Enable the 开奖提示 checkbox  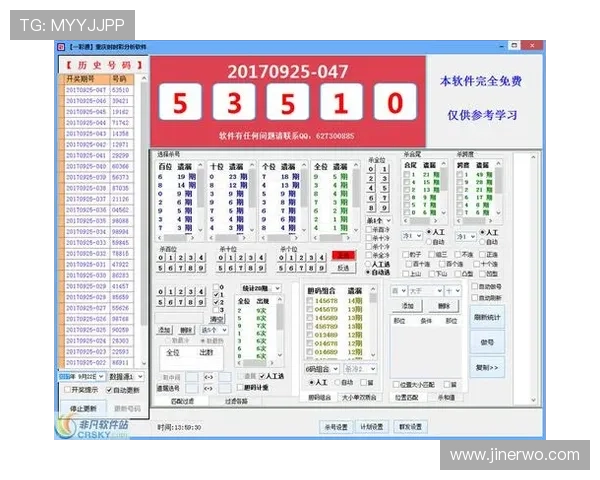[x=66, y=390]
